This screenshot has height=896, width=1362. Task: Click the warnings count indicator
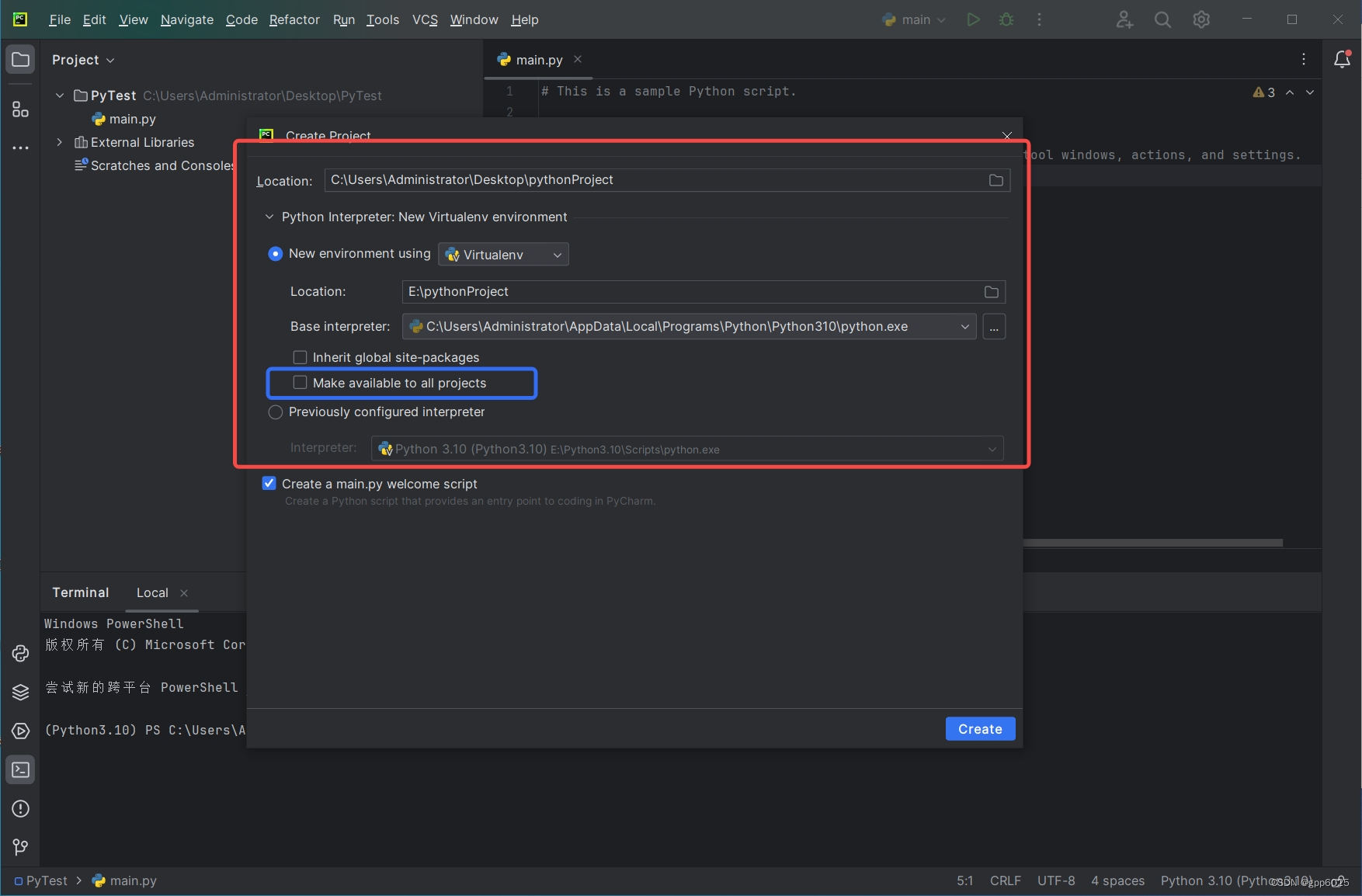tap(1264, 92)
